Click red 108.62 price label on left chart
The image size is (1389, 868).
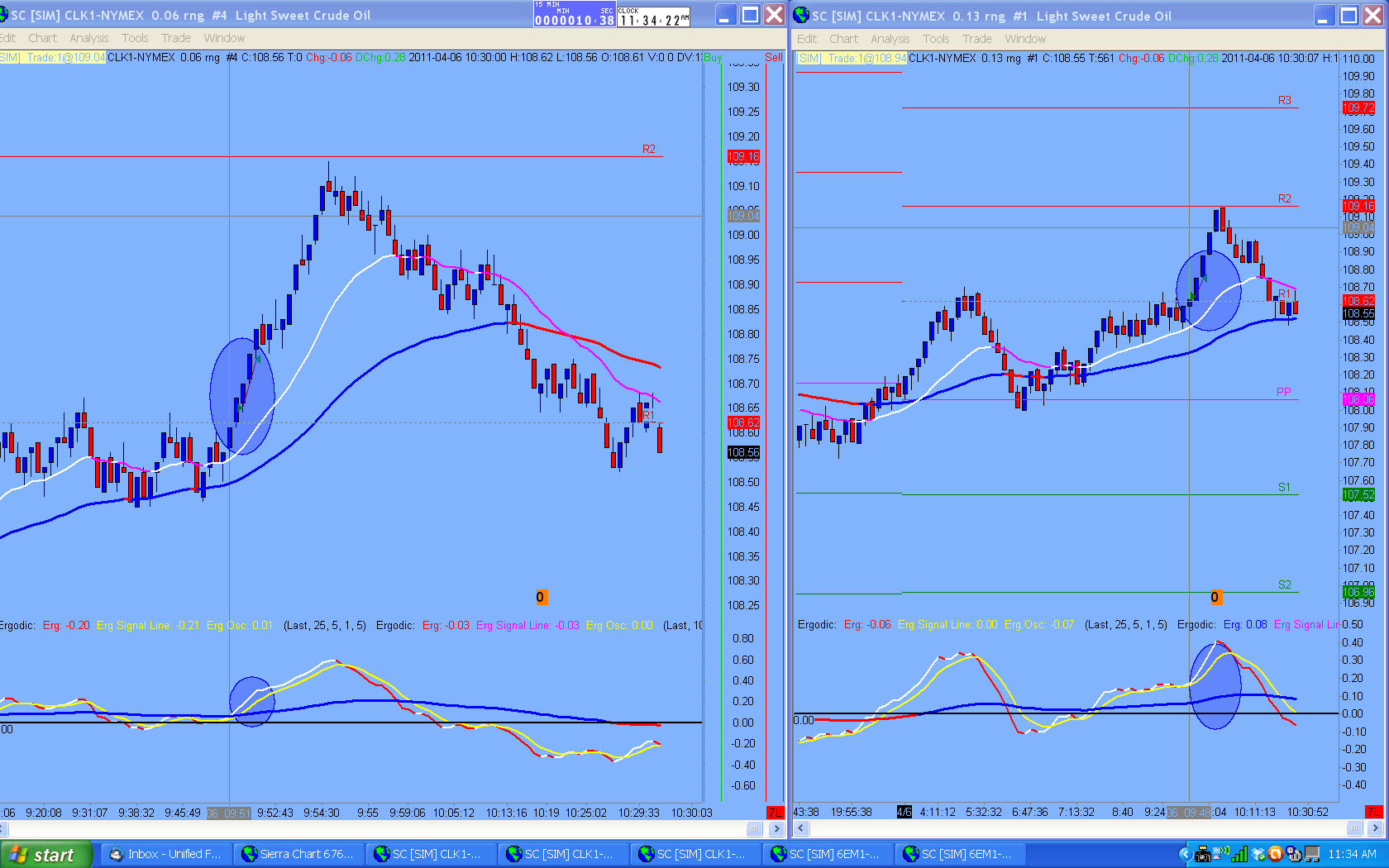[x=743, y=422]
